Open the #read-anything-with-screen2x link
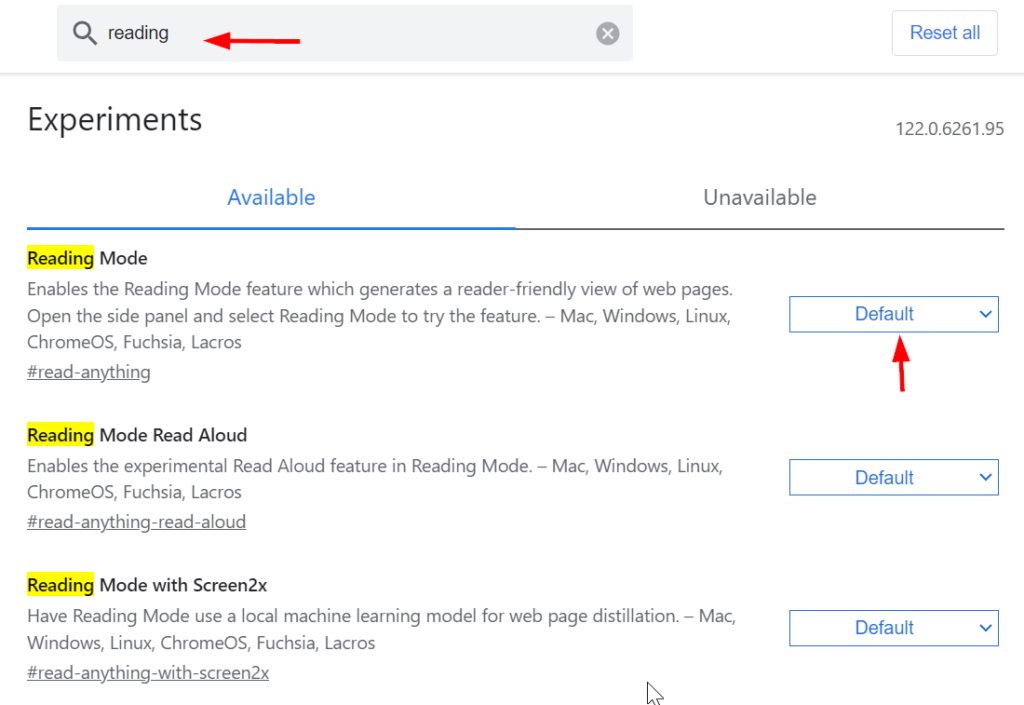The height and width of the screenshot is (705, 1024). (148, 673)
